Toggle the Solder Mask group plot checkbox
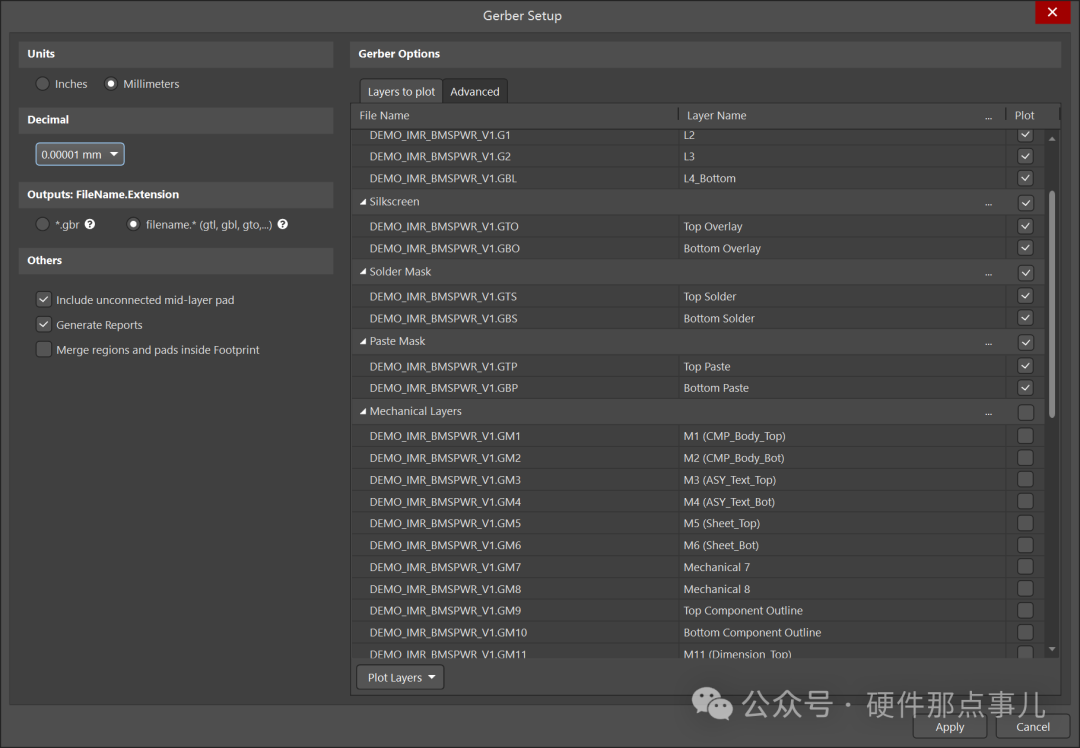Screen dimensions: 1080x748 click(1026, 273)
